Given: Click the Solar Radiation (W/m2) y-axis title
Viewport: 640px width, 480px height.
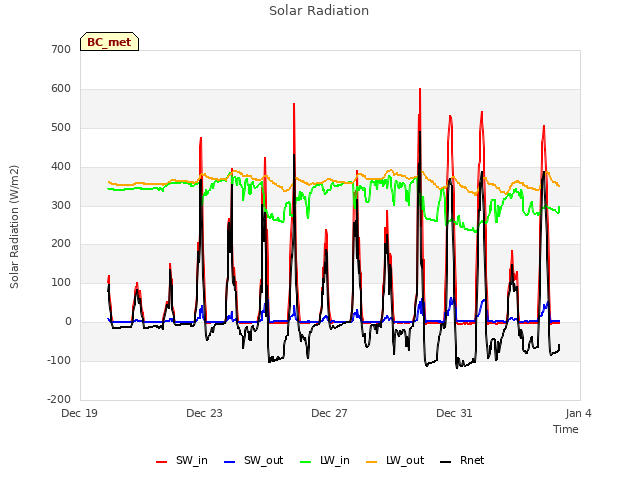Looking at the screenshot, I should (14, 227).
